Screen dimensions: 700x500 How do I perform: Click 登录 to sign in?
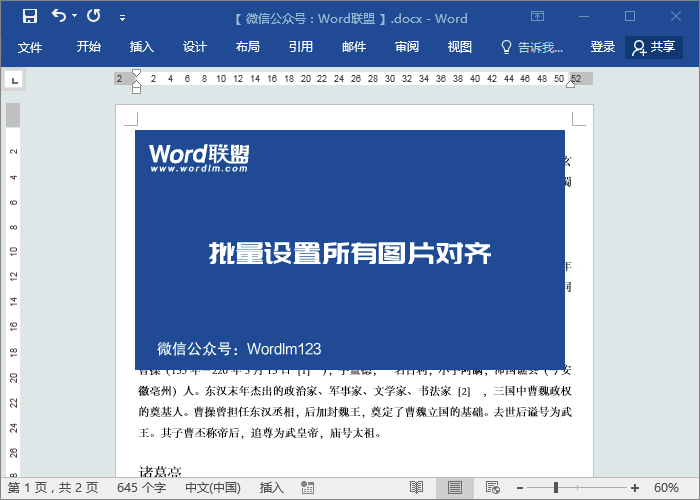pos(603,46)
